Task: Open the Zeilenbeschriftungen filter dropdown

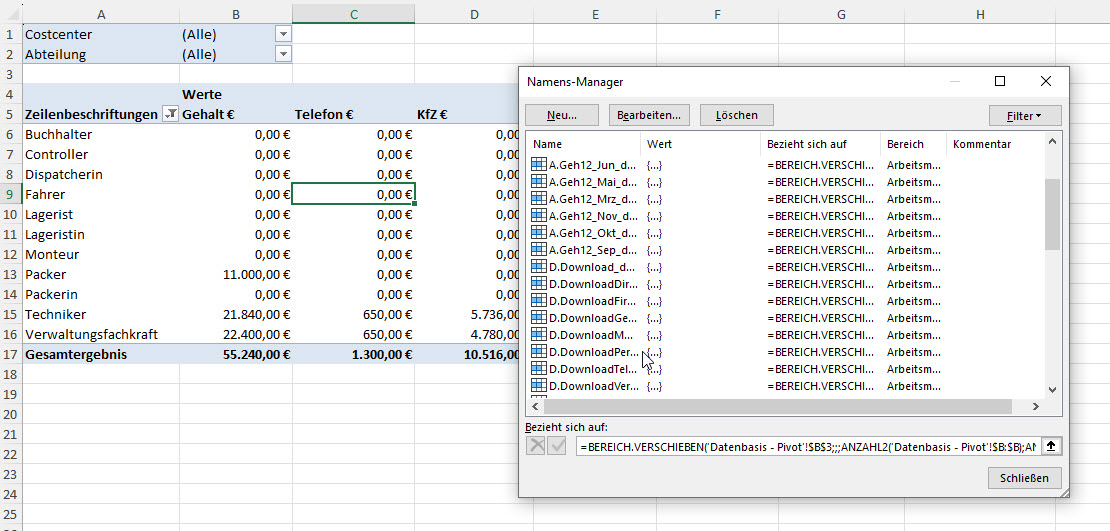Action: (x=170, y=115)
